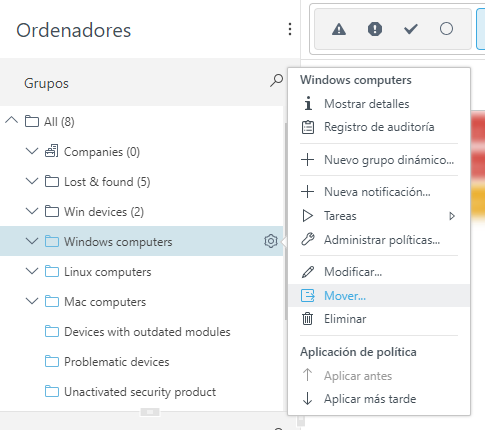The height and width of the screenshot is (430, 485).
Task: Select Mover... from the context menu
Action: 379,296
